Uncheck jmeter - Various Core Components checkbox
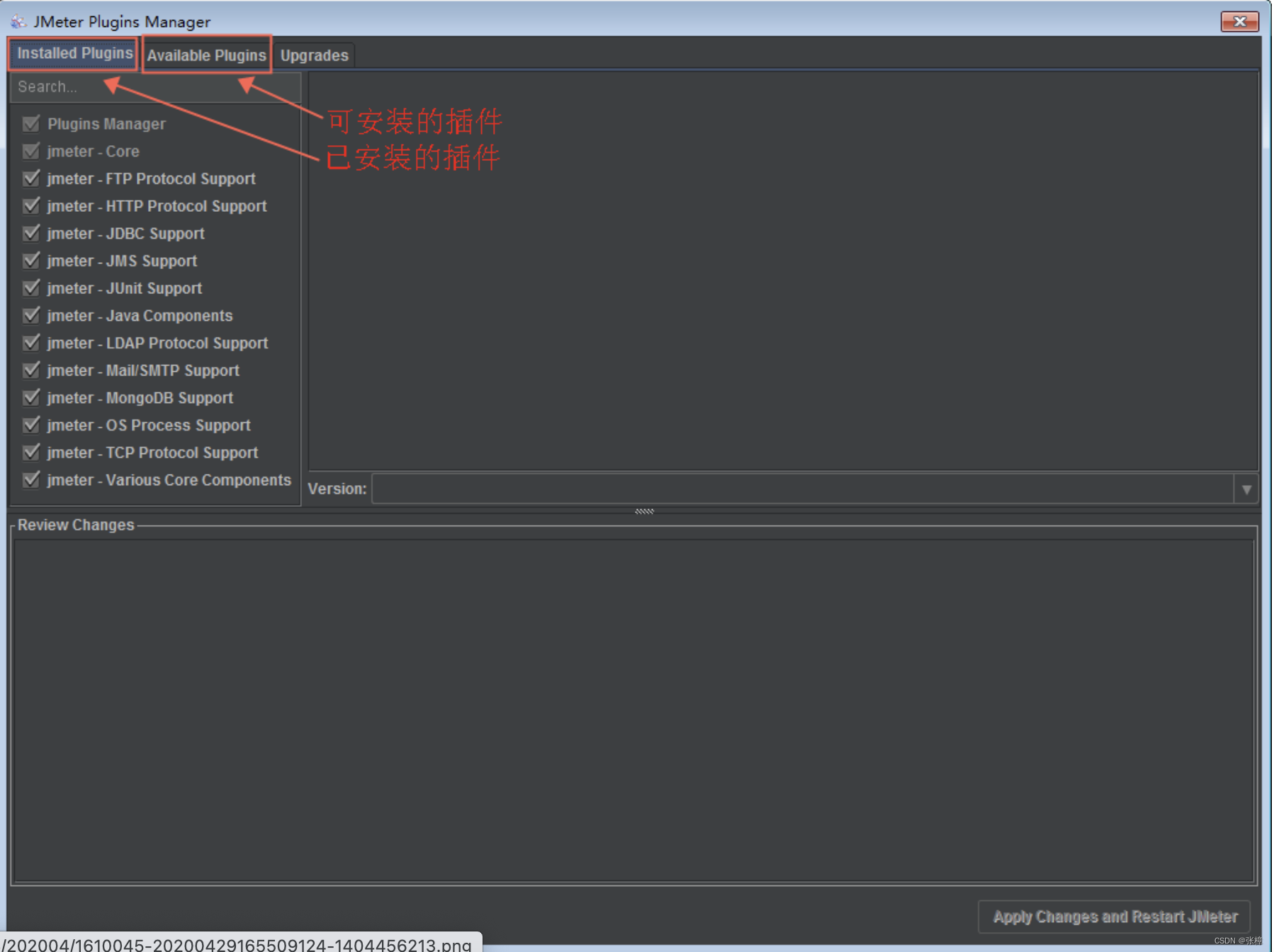This screenshot has width=1274, height=952. point(31,480)
